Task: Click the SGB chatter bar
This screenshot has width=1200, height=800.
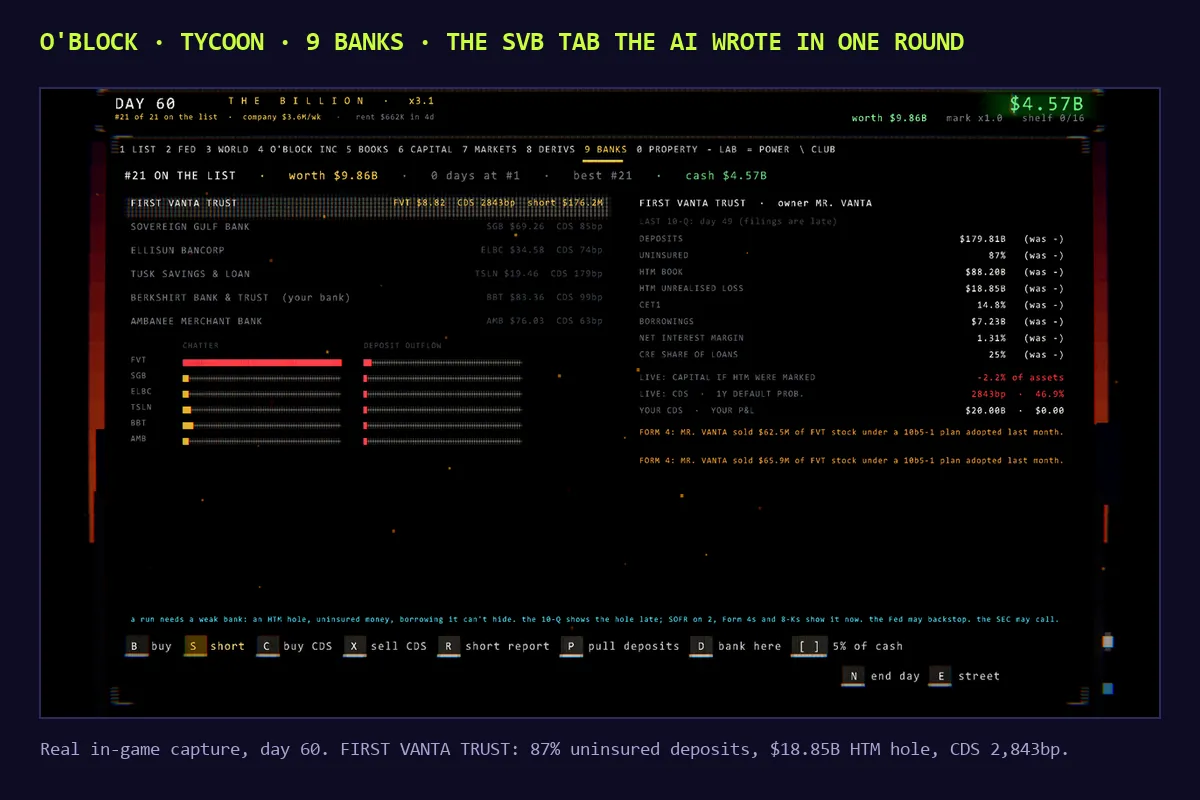Action: [262, 378]
